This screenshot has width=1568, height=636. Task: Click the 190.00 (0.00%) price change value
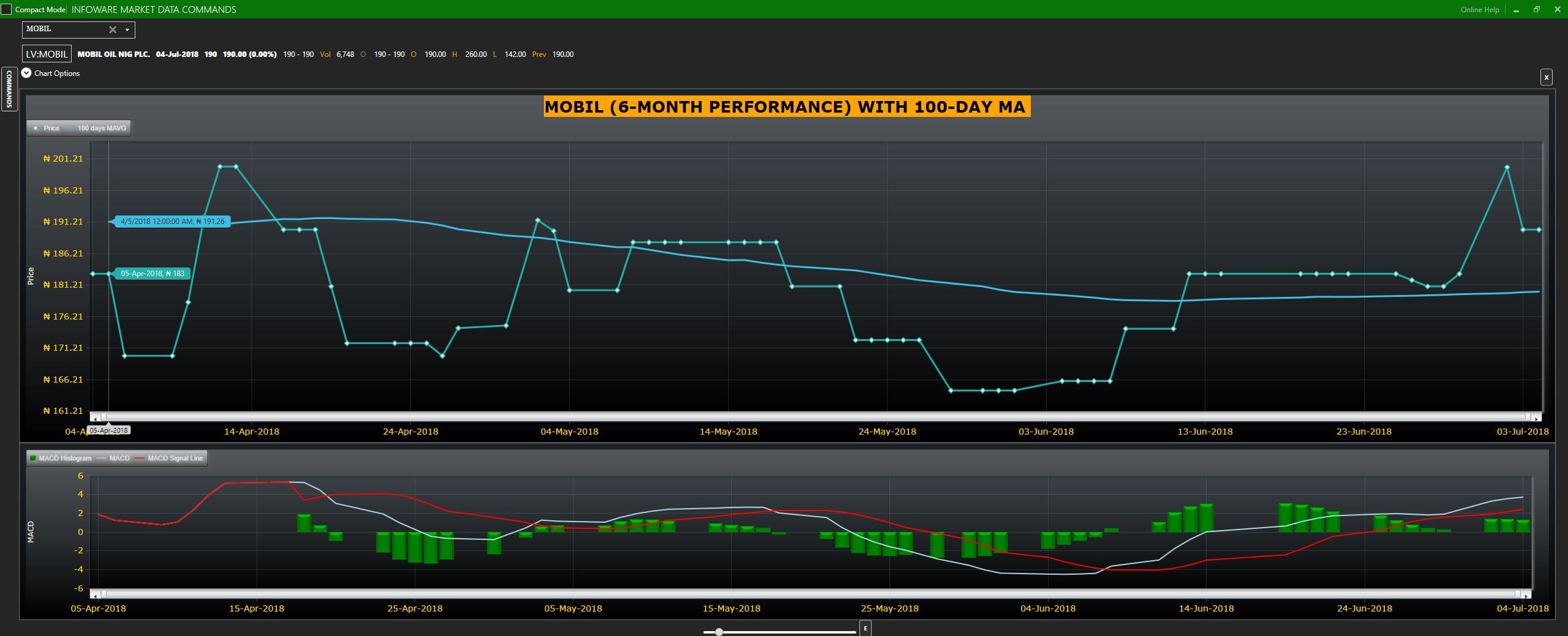click(249, 54)
